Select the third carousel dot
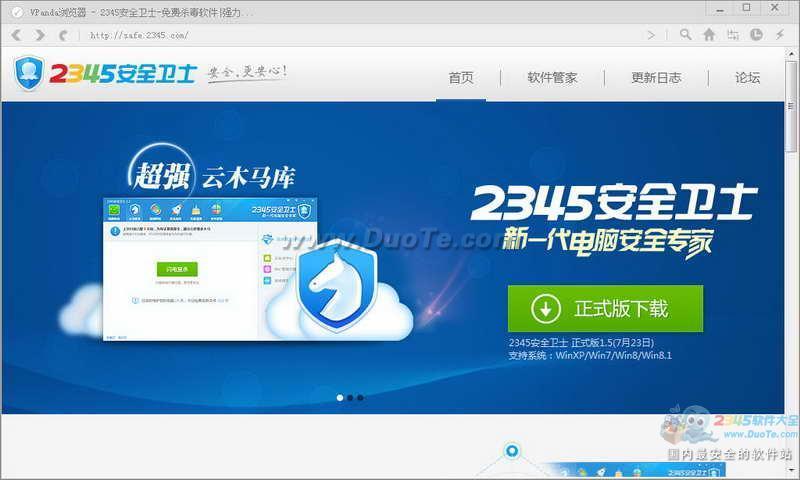 360,397
